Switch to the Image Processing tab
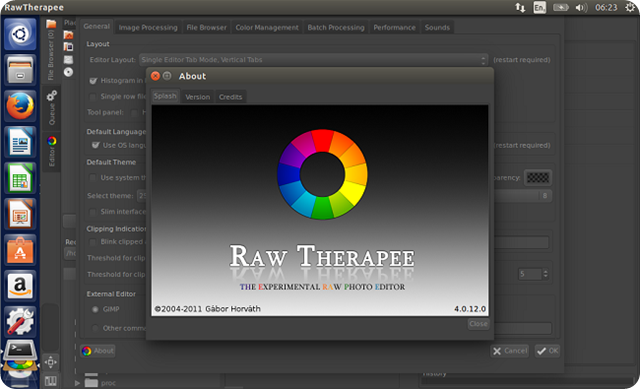The width and height of the screenshot is (640, 389). 148,27
